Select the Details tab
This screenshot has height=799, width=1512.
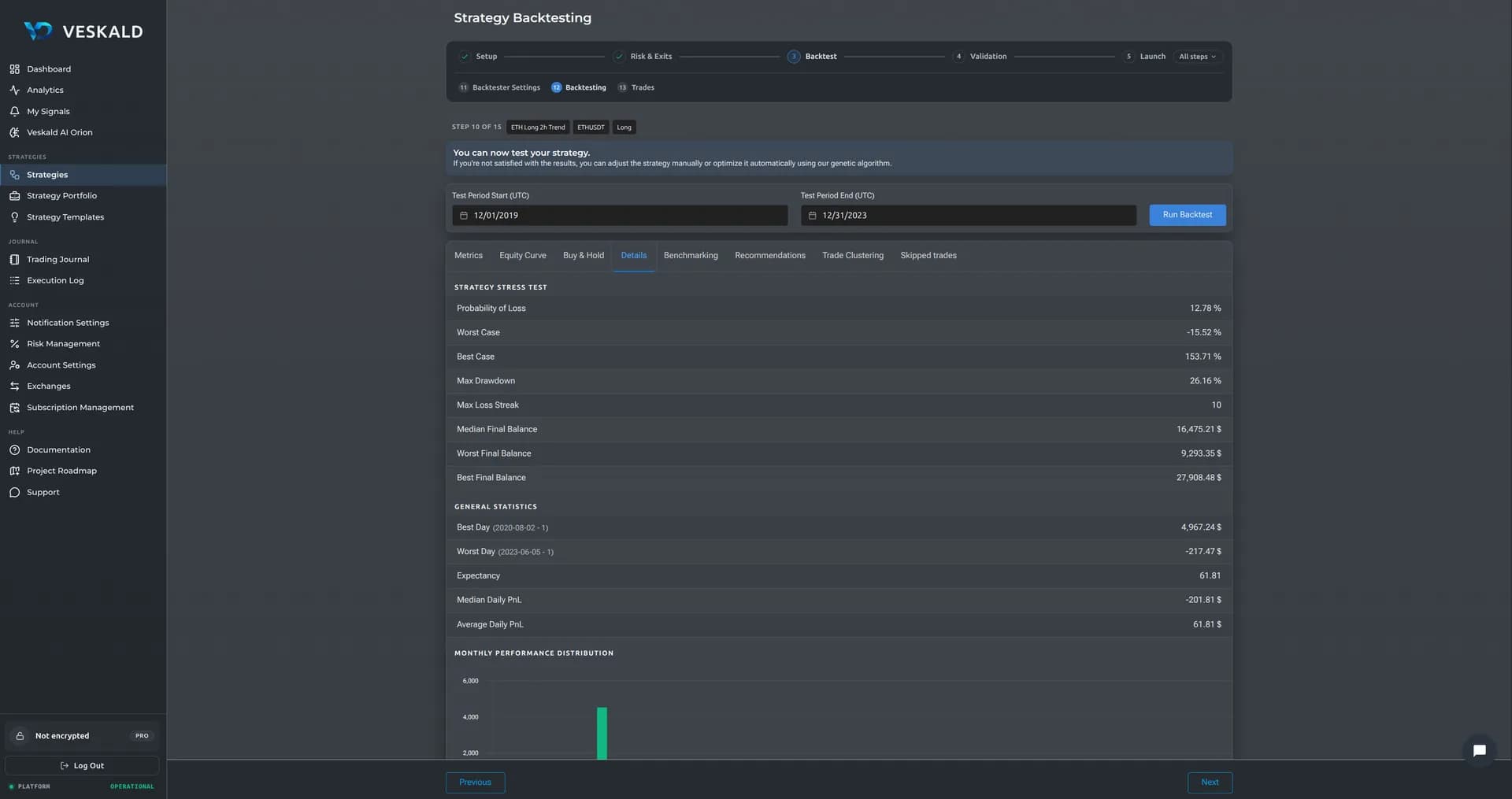634,256
